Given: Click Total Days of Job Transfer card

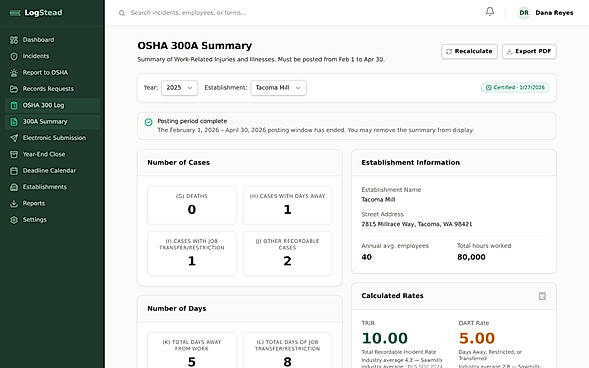Looking at the screenshot, I should coord(287,351).
